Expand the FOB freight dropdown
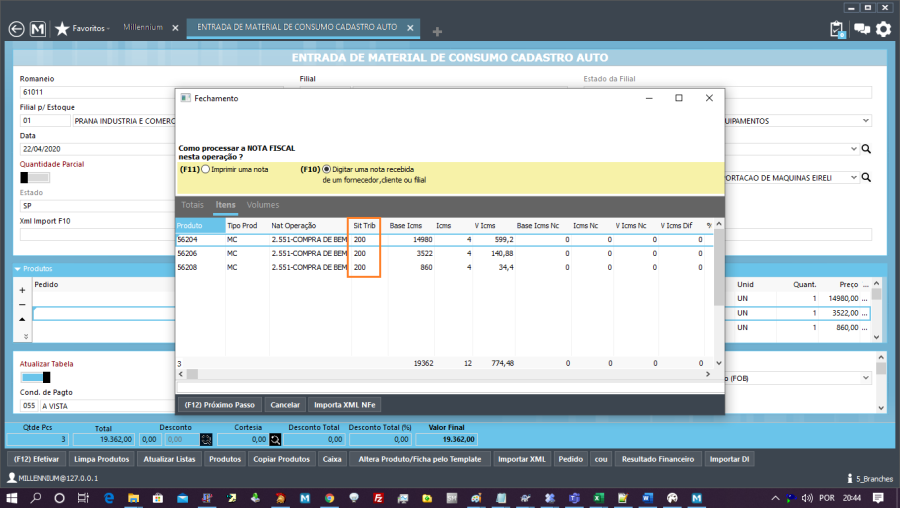 pos(865,378)
